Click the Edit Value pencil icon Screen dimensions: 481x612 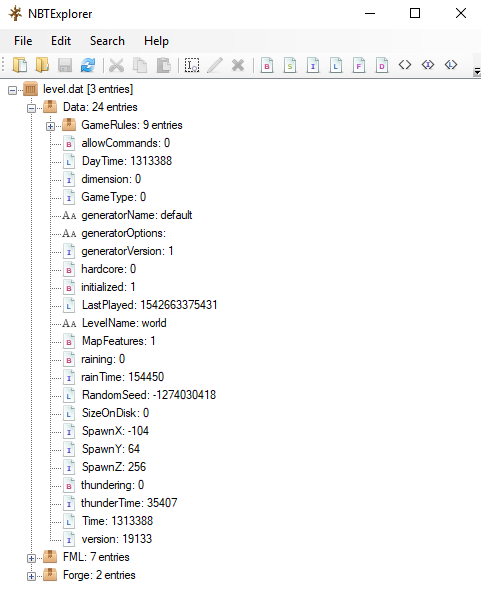pos(215,65)
